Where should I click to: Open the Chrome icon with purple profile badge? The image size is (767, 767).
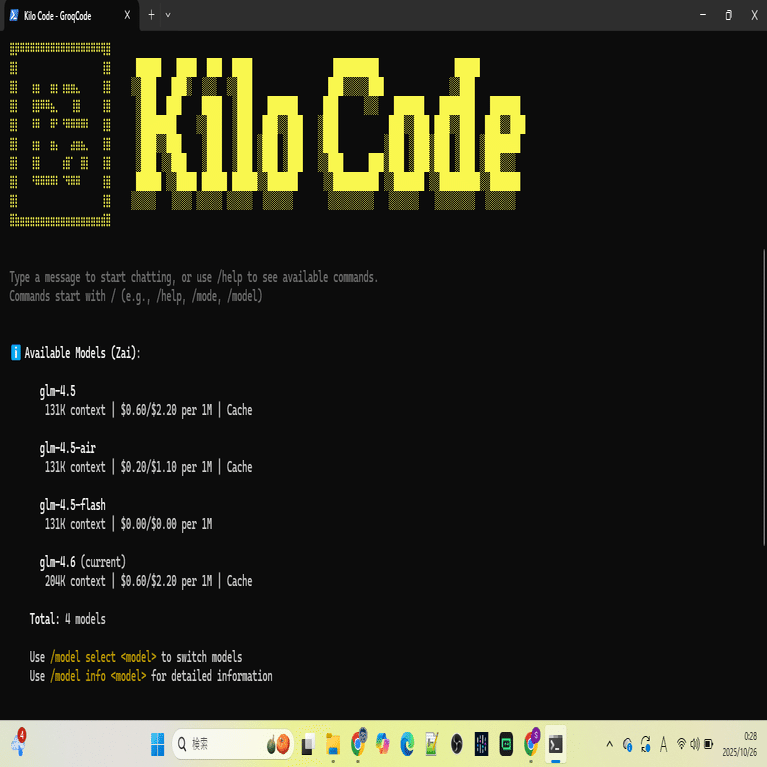point(531,744)
